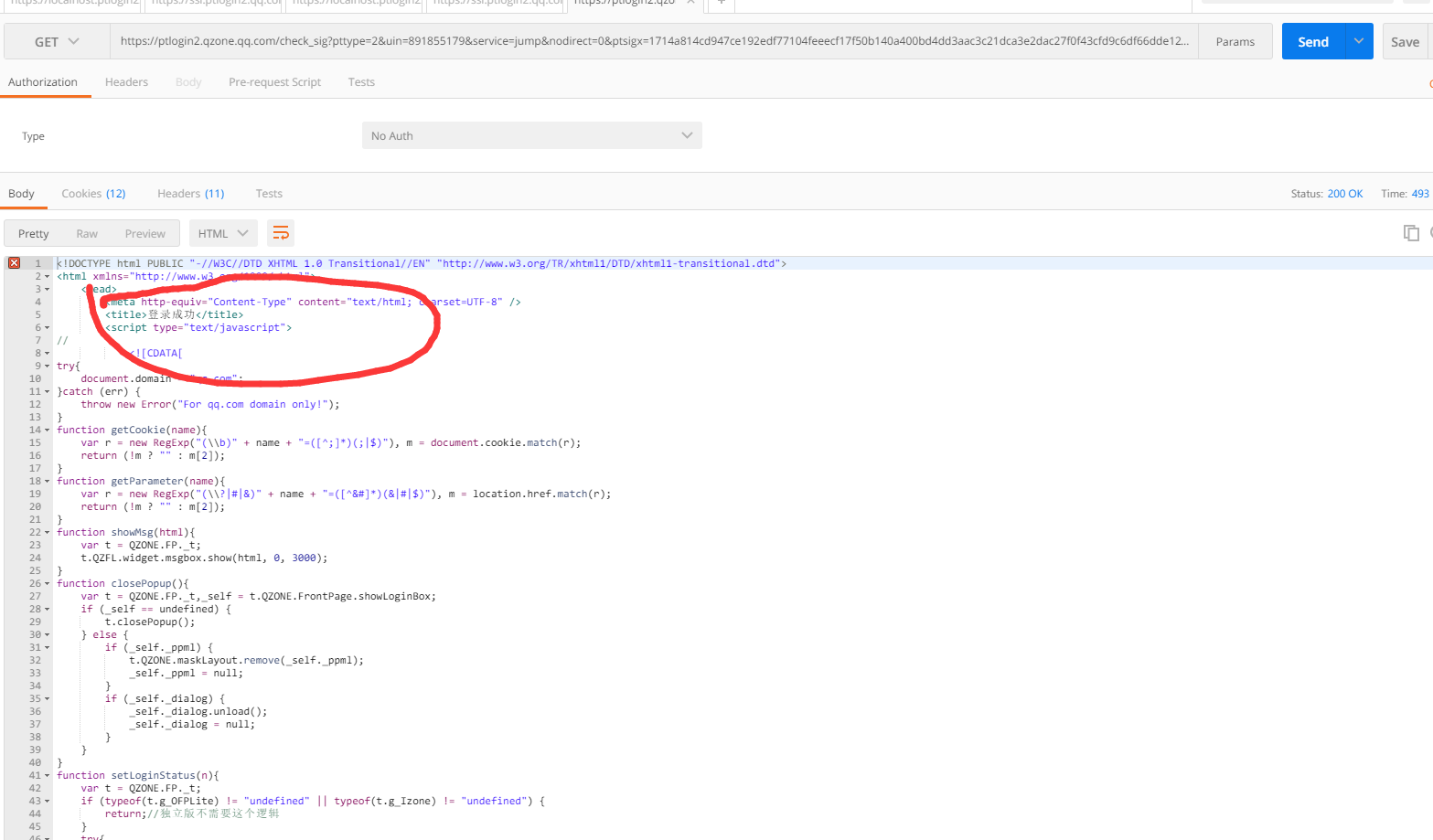The image size is (1433, 840).
Task: Fold the typeof if block on line 43
Action: coord(48,801)
